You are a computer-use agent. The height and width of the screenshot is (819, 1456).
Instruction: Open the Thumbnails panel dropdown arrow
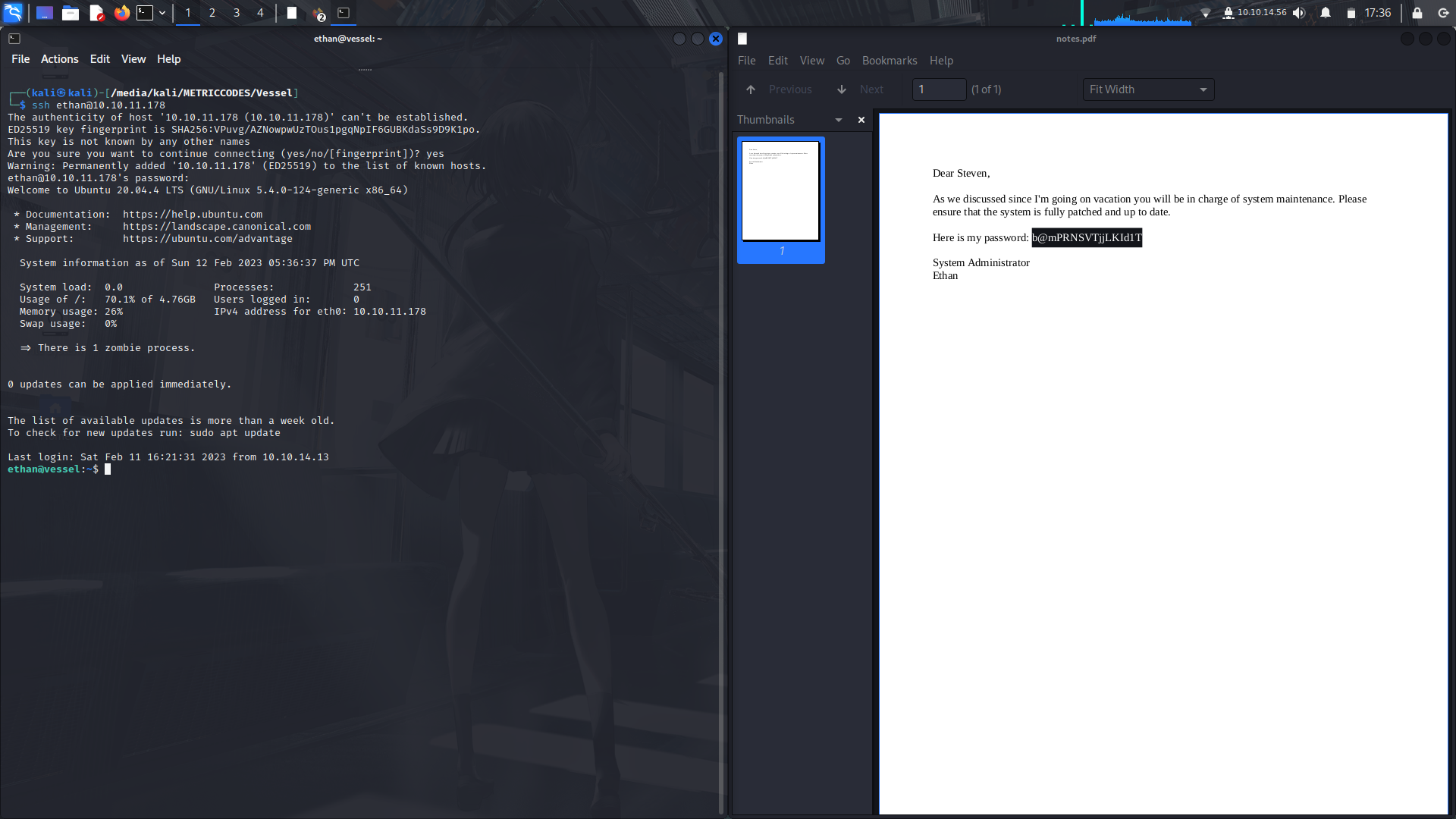(838, 119)
